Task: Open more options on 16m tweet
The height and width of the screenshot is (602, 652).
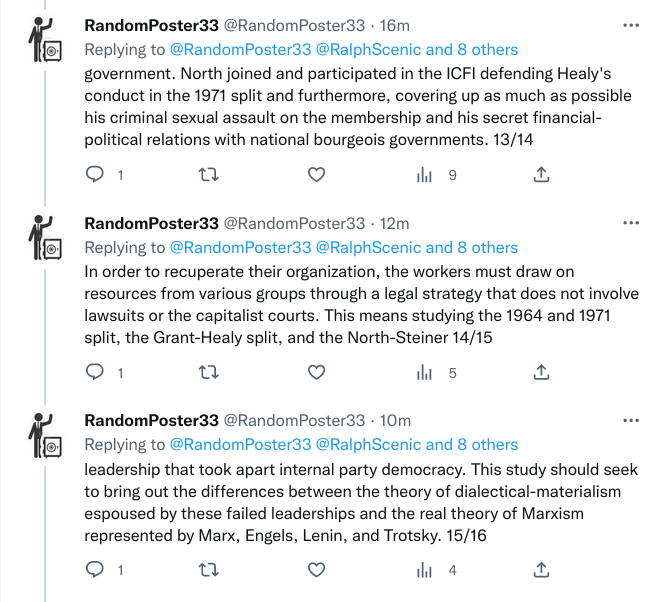Action: point(628,25)
